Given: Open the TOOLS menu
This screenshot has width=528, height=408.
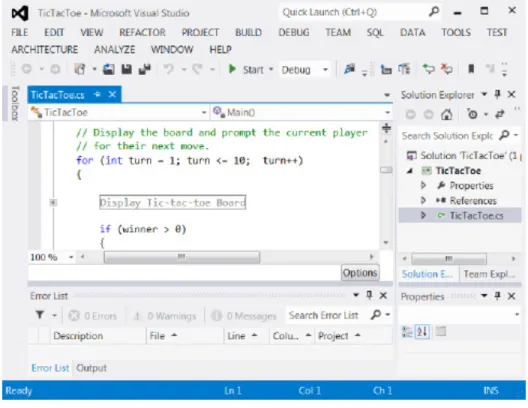Looking at the screenshot, I should click(456, 32).
